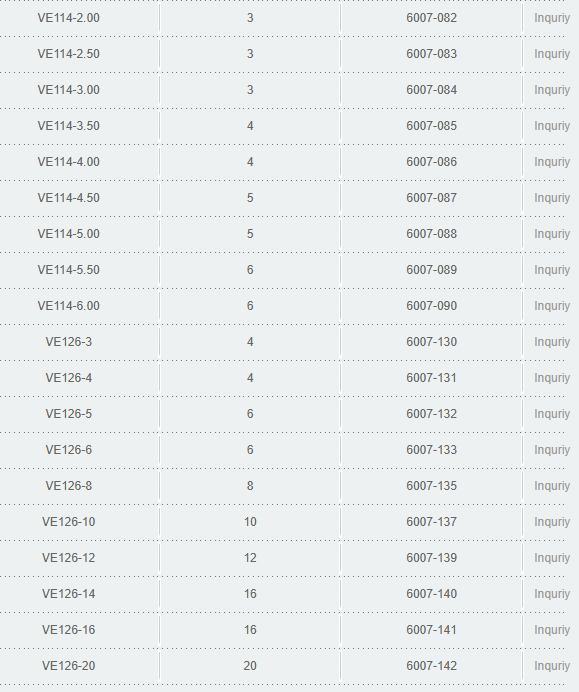Viewport: 579px width, 692px height.
Task: Open the Inquriy link for VE126-3
Action: (x=552, y=342)
